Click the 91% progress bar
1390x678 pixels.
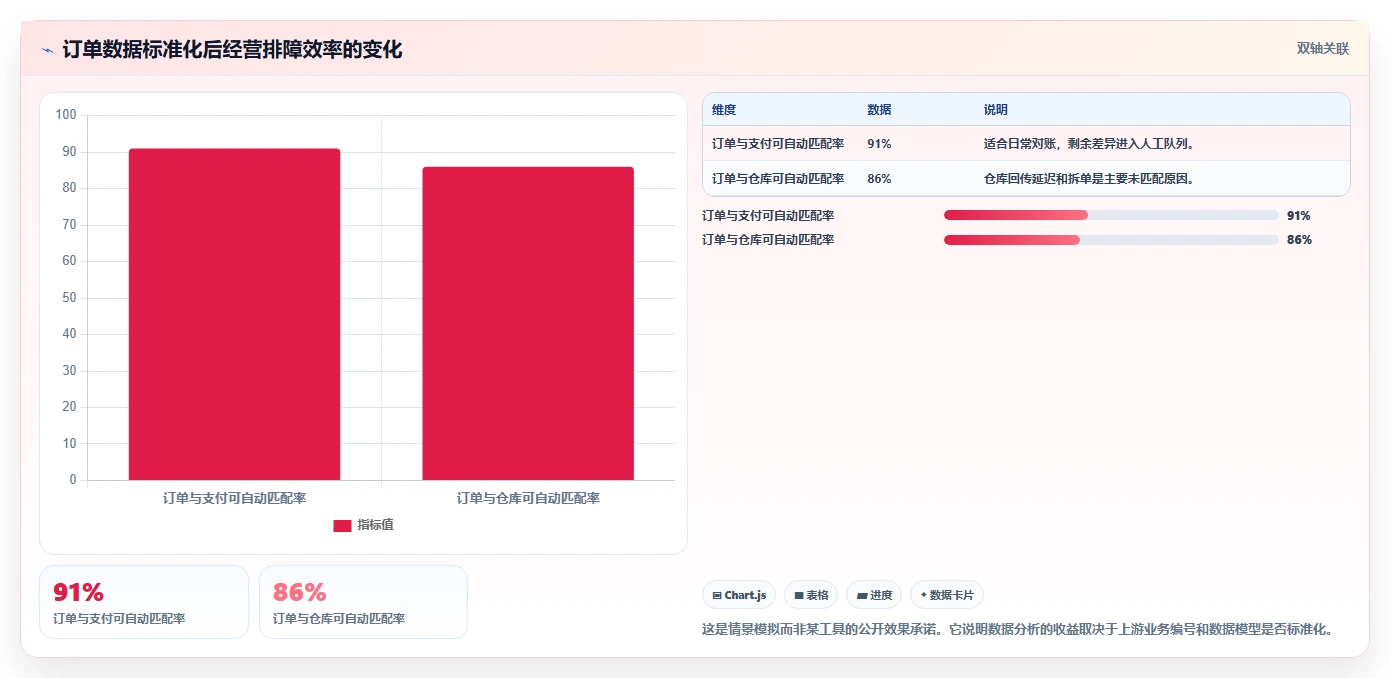1111,215
